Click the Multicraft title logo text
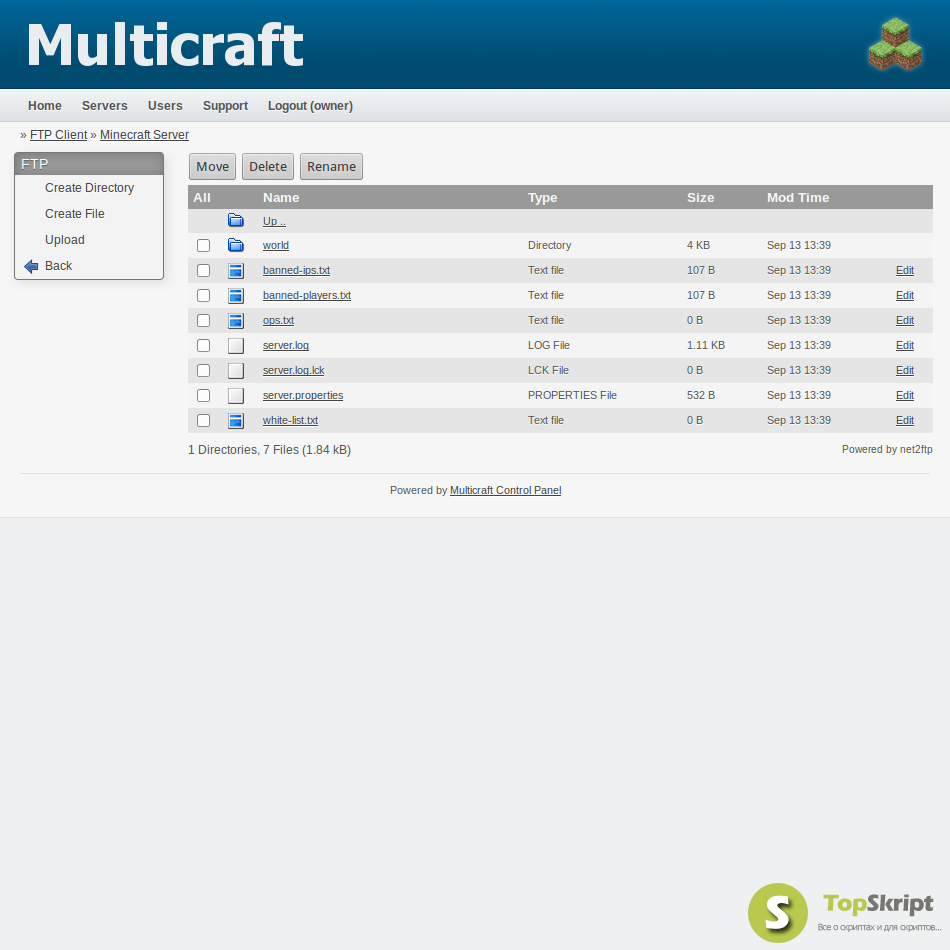This screenshot has width=950, height=950. pos(165,45)
